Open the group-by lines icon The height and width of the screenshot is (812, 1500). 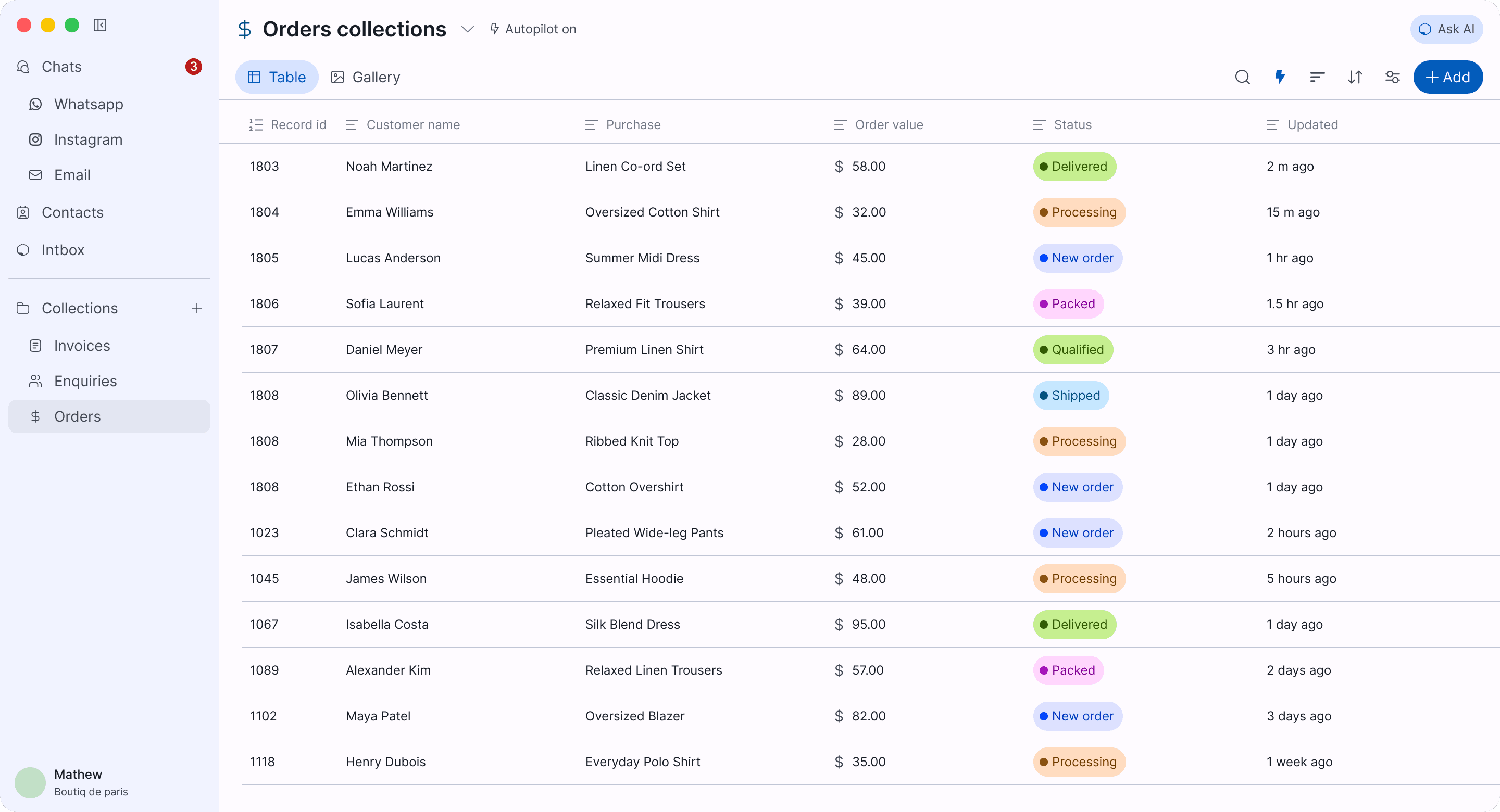1317,77
